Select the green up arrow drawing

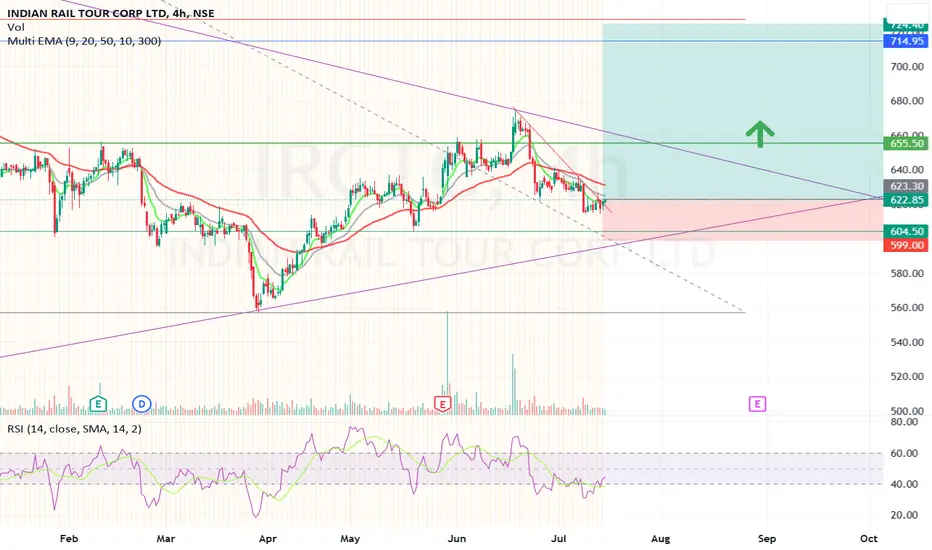pos(760,134)
